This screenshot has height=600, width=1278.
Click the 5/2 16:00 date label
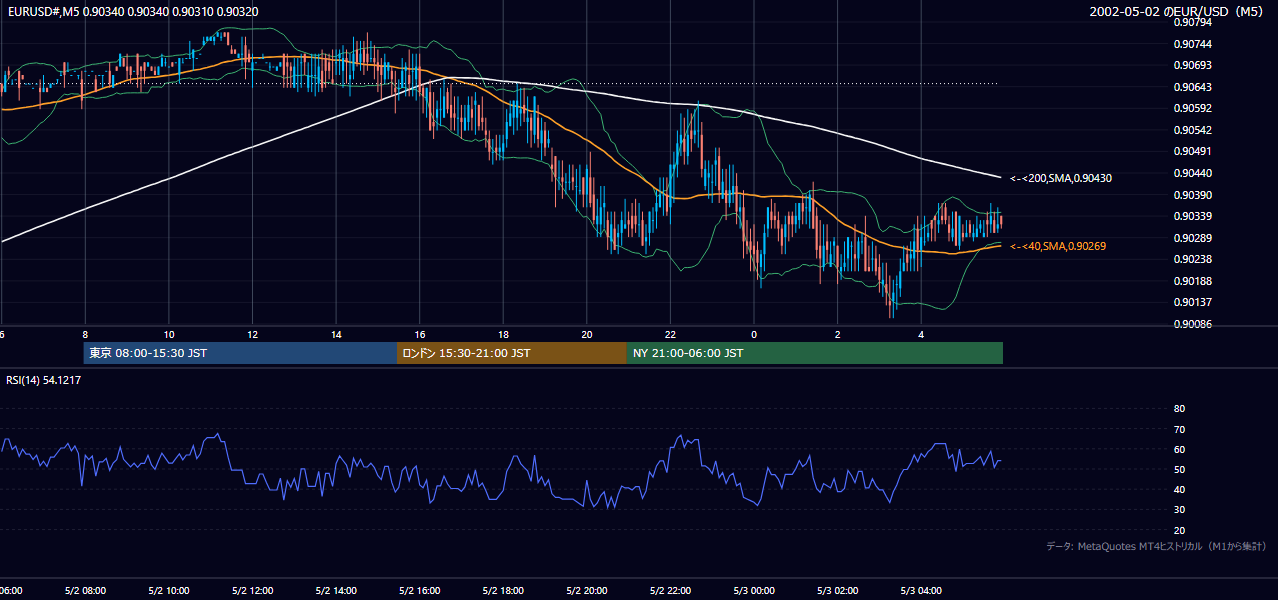[x=420, y=591]
